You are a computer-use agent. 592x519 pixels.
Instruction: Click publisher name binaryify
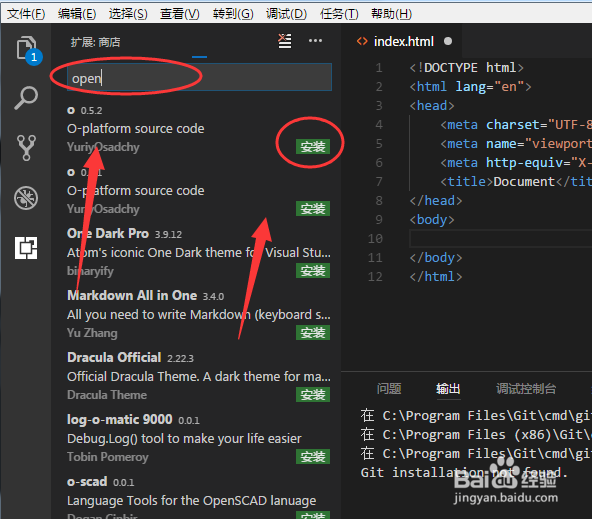(90, 271)
